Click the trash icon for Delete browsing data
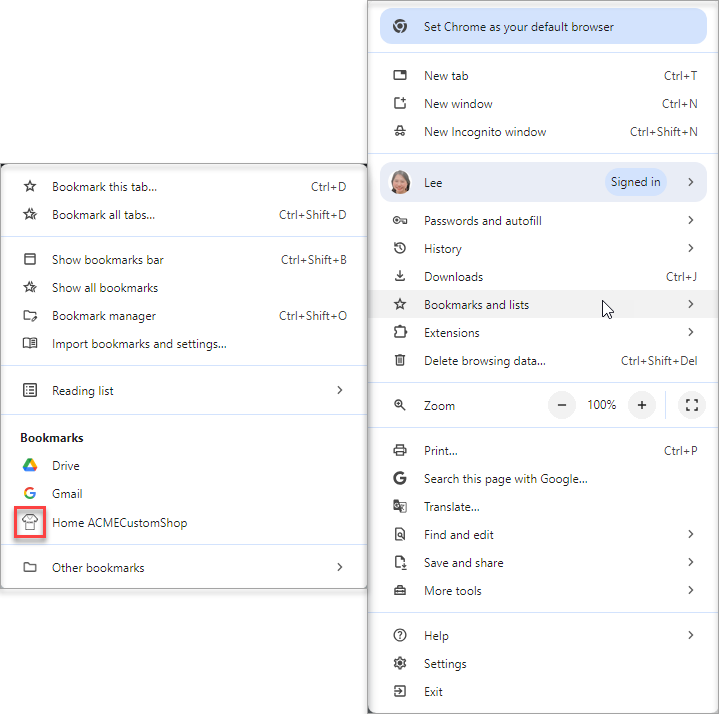Image resolution: width=719 pixels, height=714 pixels. 400,361
